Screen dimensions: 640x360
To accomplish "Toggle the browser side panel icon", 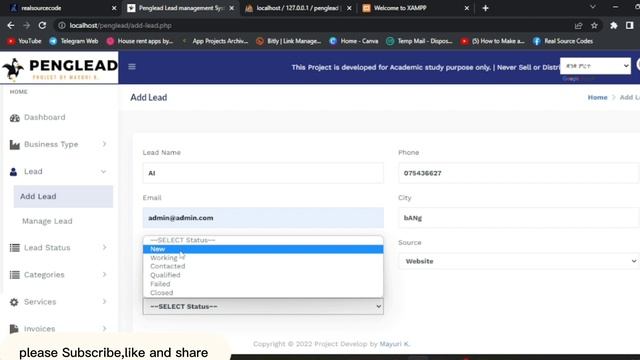I will coord(629,25).
